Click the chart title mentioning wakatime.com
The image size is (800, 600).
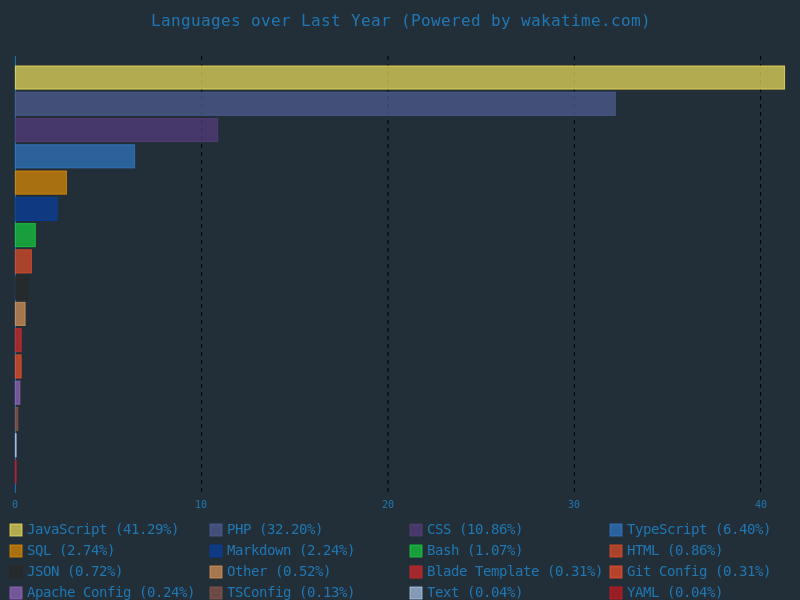(400, 21)
